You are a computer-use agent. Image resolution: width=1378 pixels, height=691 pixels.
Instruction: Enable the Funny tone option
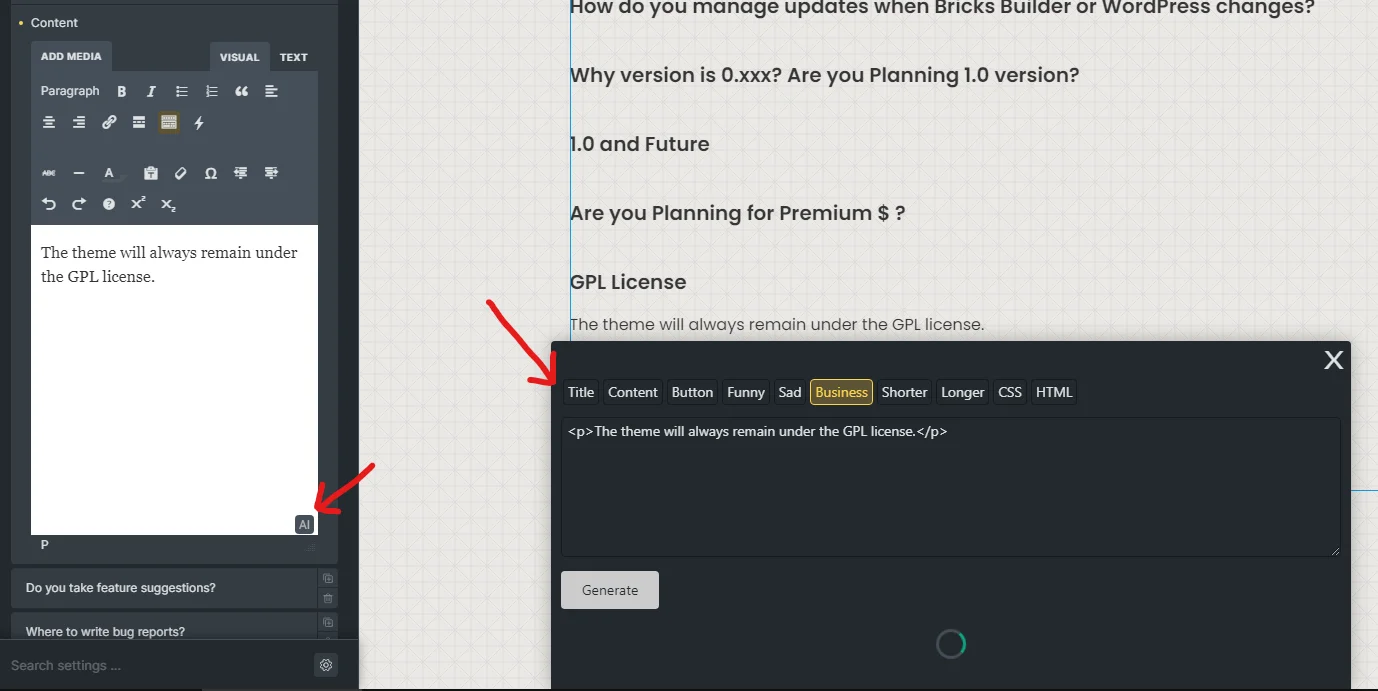click(x=746, y=392)
